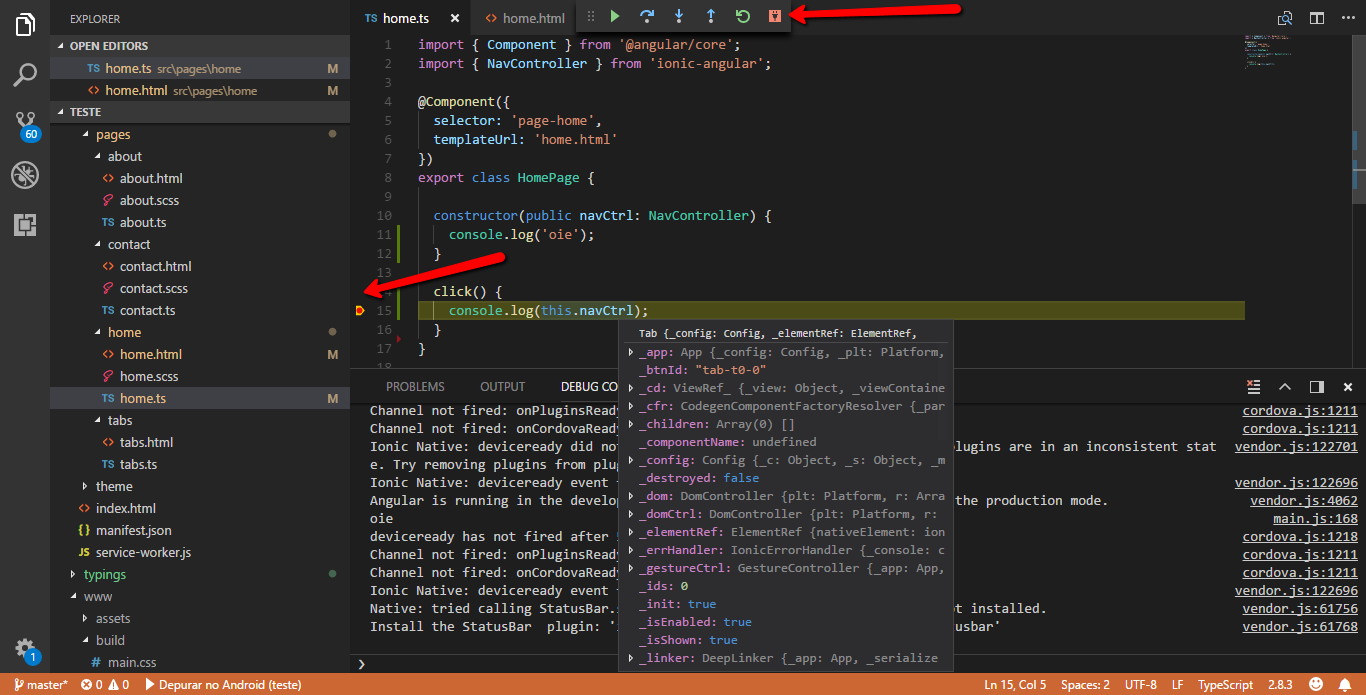This screenshot has width=1366, height=695.
Task: Toggle the breakpoint on line 15
Action: point(361,311)
